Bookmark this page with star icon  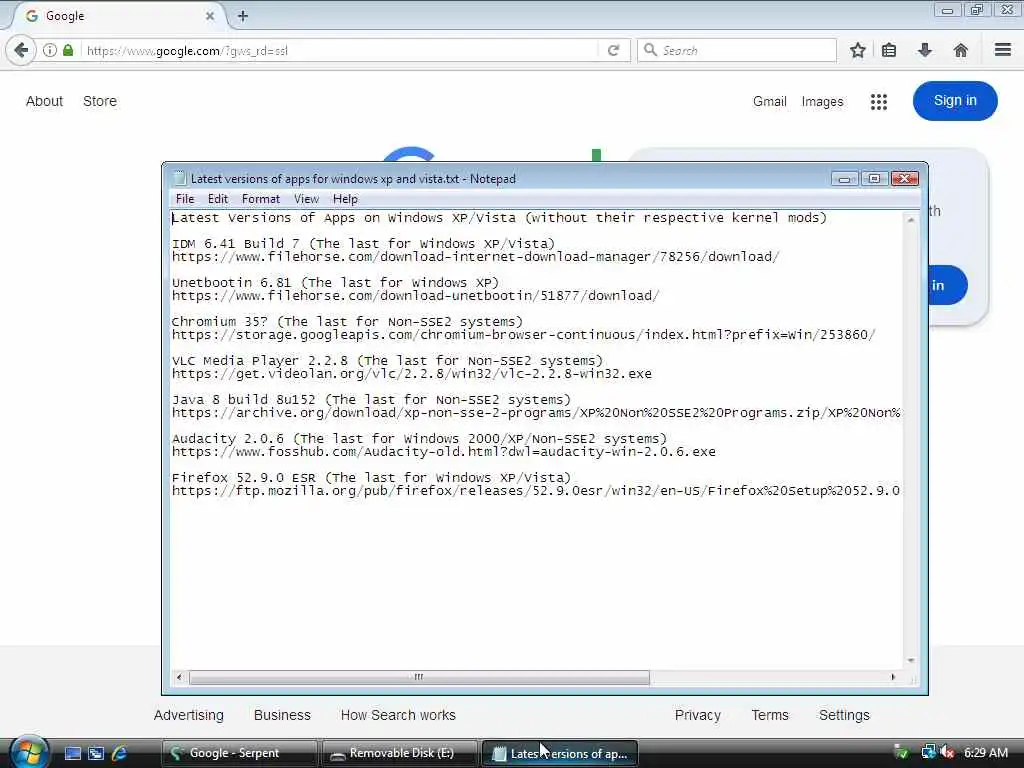857,50
